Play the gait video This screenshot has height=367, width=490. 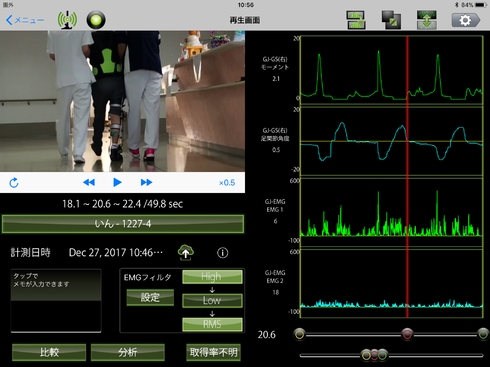117,182
